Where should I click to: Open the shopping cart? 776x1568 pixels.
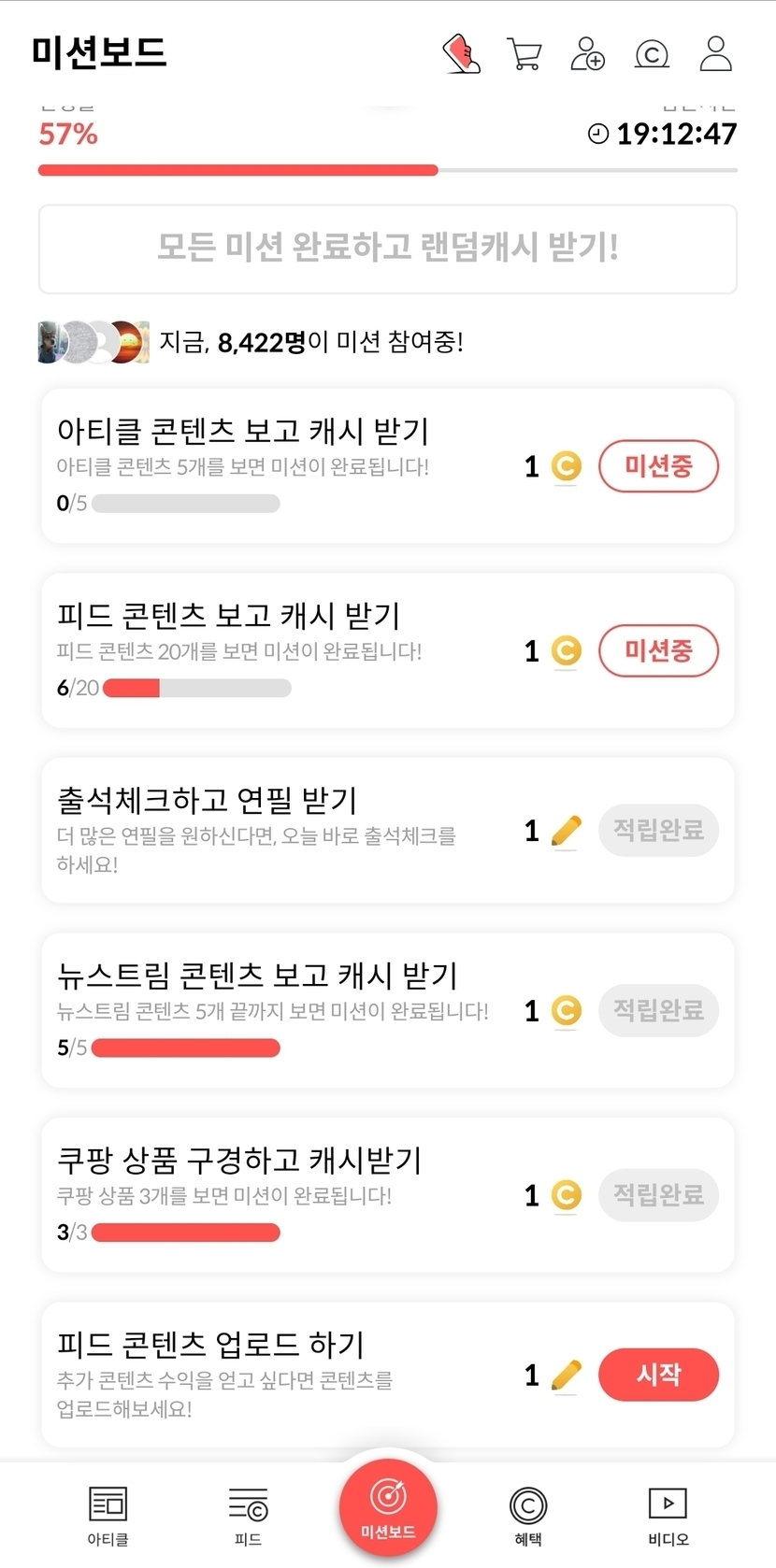click(x=525, y=54)
